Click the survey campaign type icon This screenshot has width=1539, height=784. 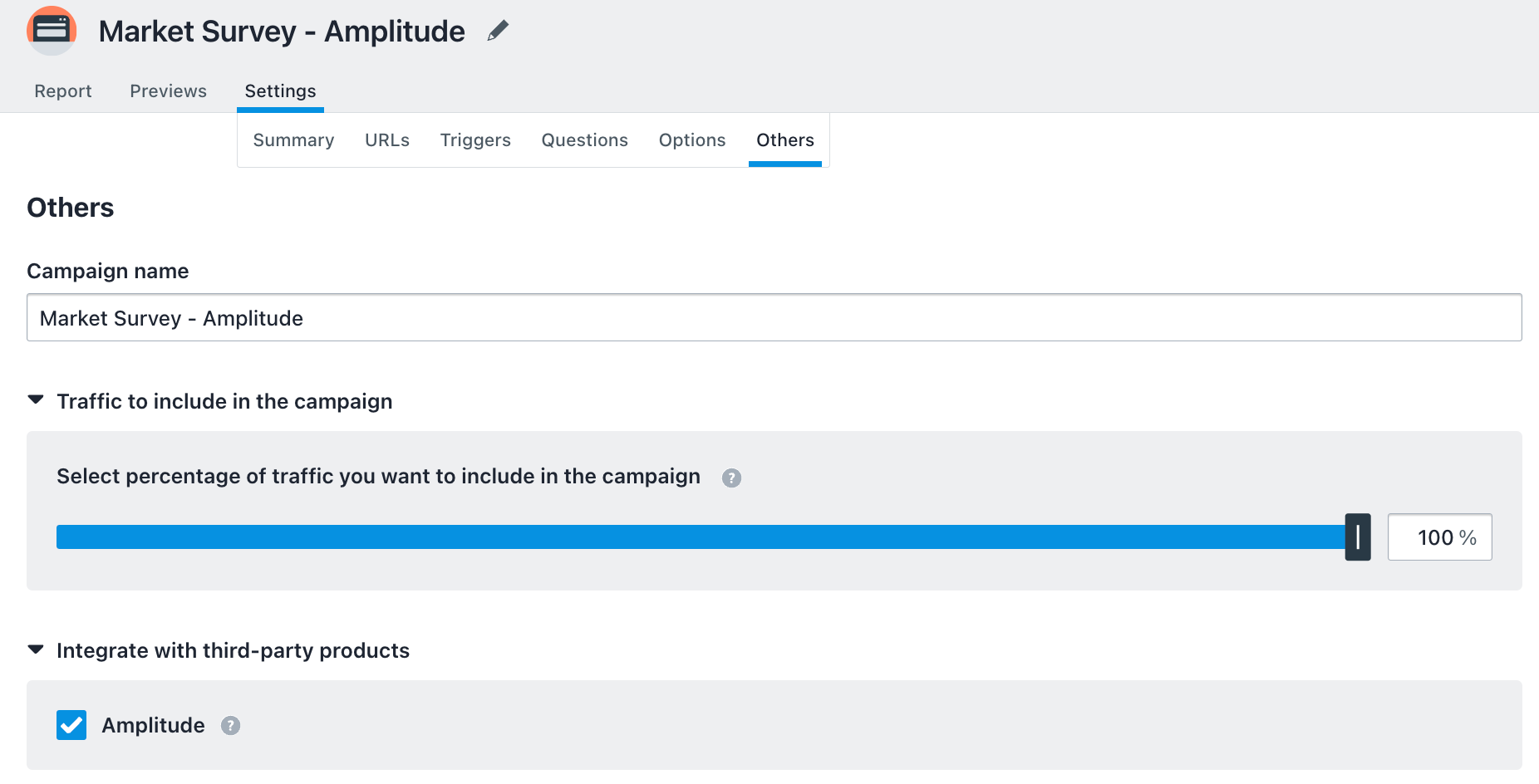(x=52, y=31)
